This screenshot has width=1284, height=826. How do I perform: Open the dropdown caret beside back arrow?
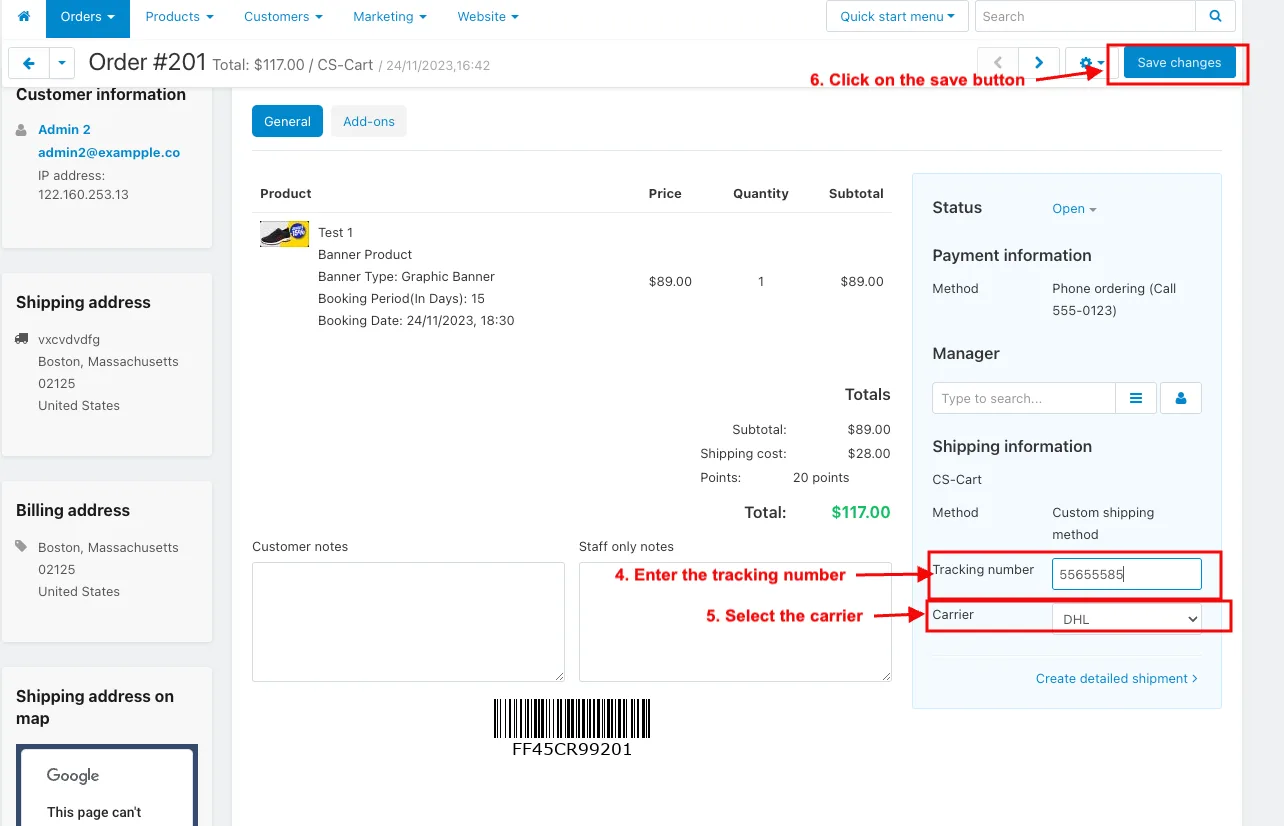pos(61,63)
